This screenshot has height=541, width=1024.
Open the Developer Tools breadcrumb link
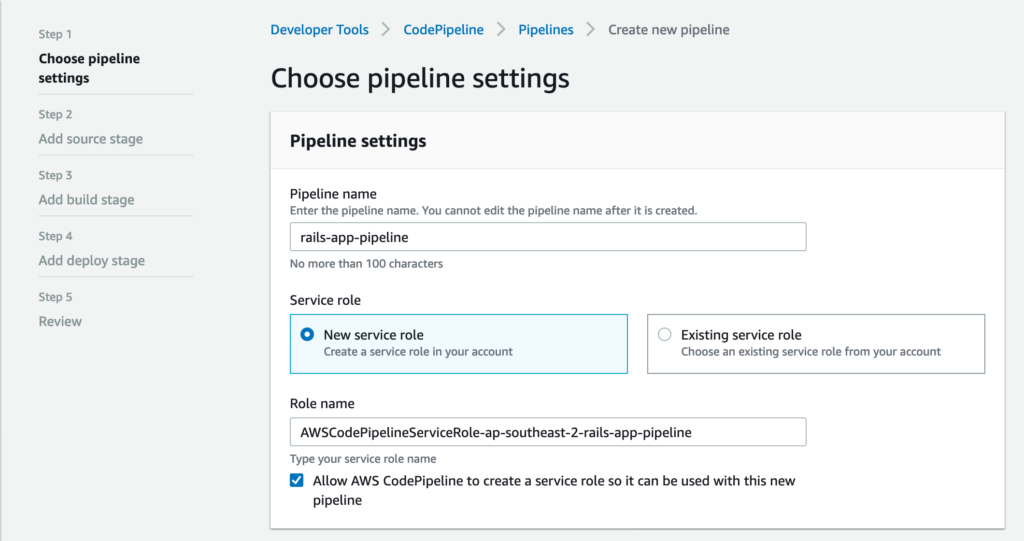[x=319, y=29]
